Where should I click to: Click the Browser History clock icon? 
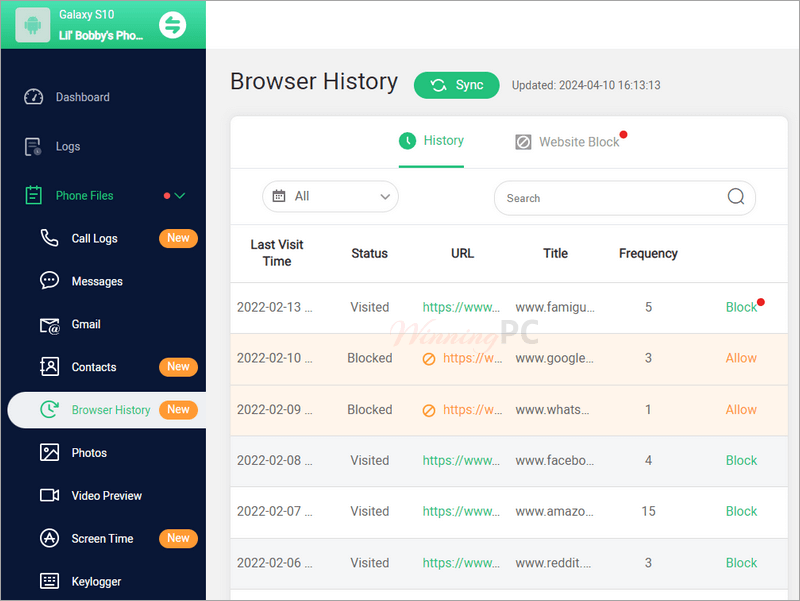tap(49, 409)
